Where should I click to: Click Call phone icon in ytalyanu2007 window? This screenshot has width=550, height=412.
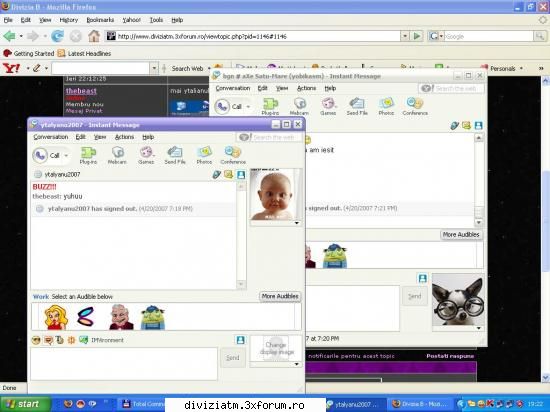[x=40, y=155]
